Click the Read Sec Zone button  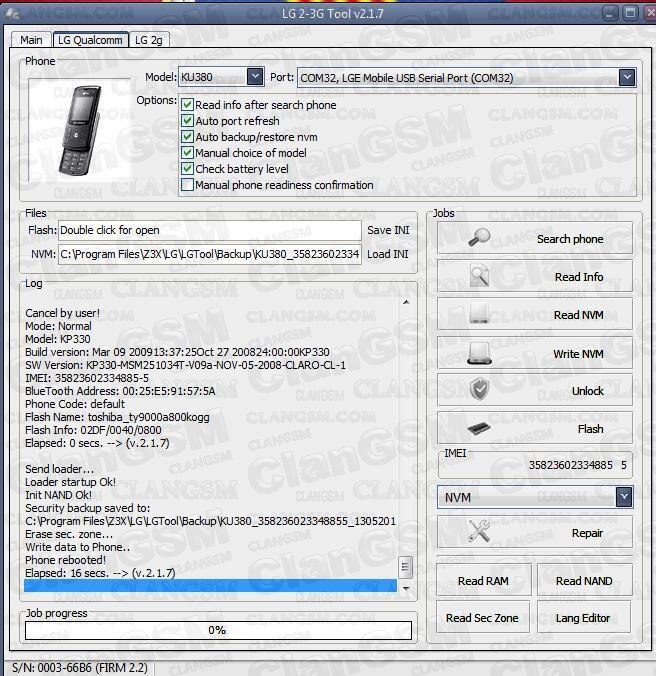pos(482,618)
